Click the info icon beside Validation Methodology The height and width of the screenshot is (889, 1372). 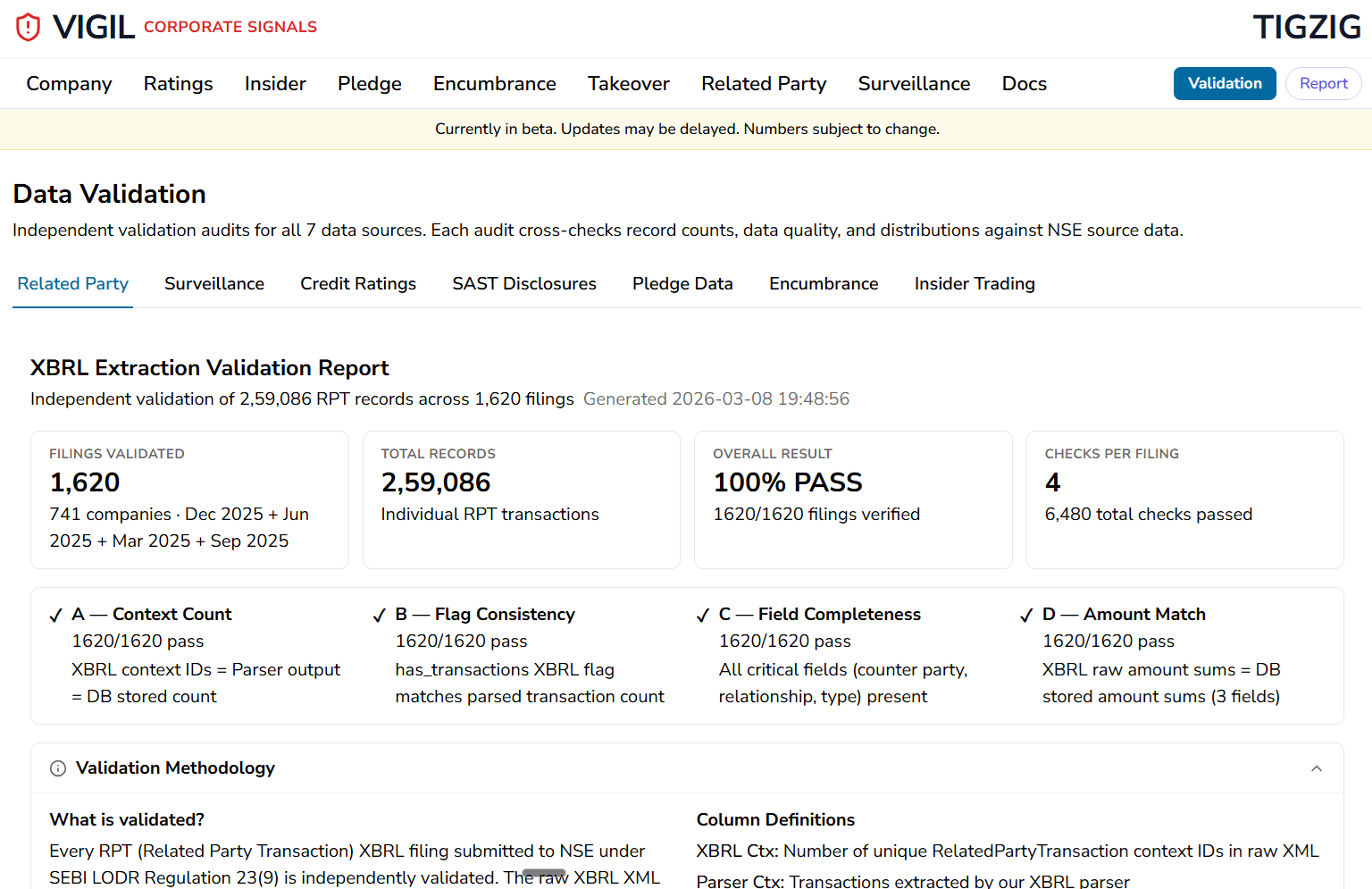58,768
